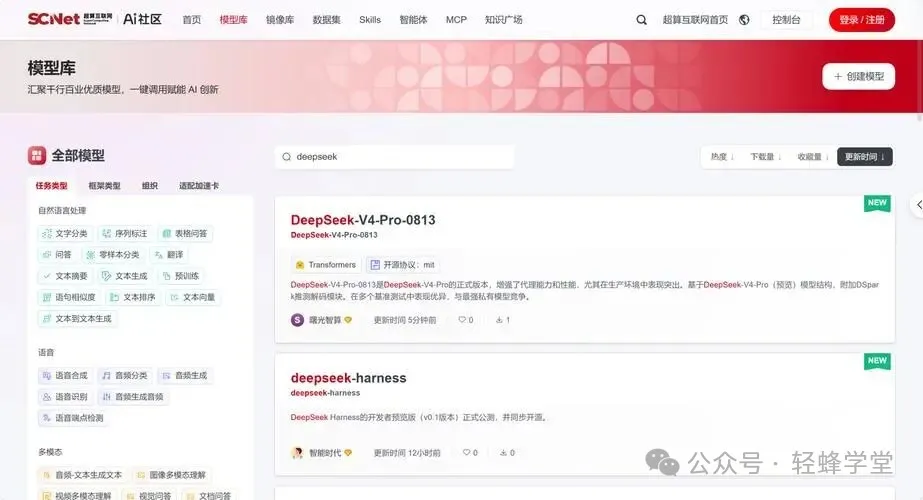Click the download icon on the DeepSeek-V4-Pro-0813 card
Image resolution: width=923 pixels, height=500 pixels.
tap(499, 320)
